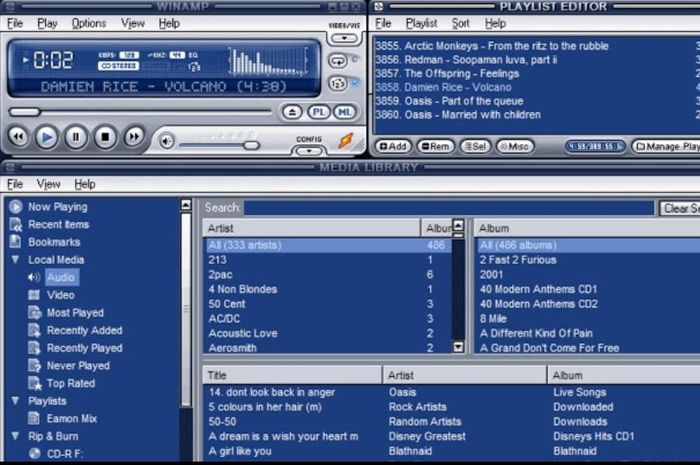Open the CONFIG drawer arrow
The height and width of the screenshot is (465, 700).
(x=308, y=151)
